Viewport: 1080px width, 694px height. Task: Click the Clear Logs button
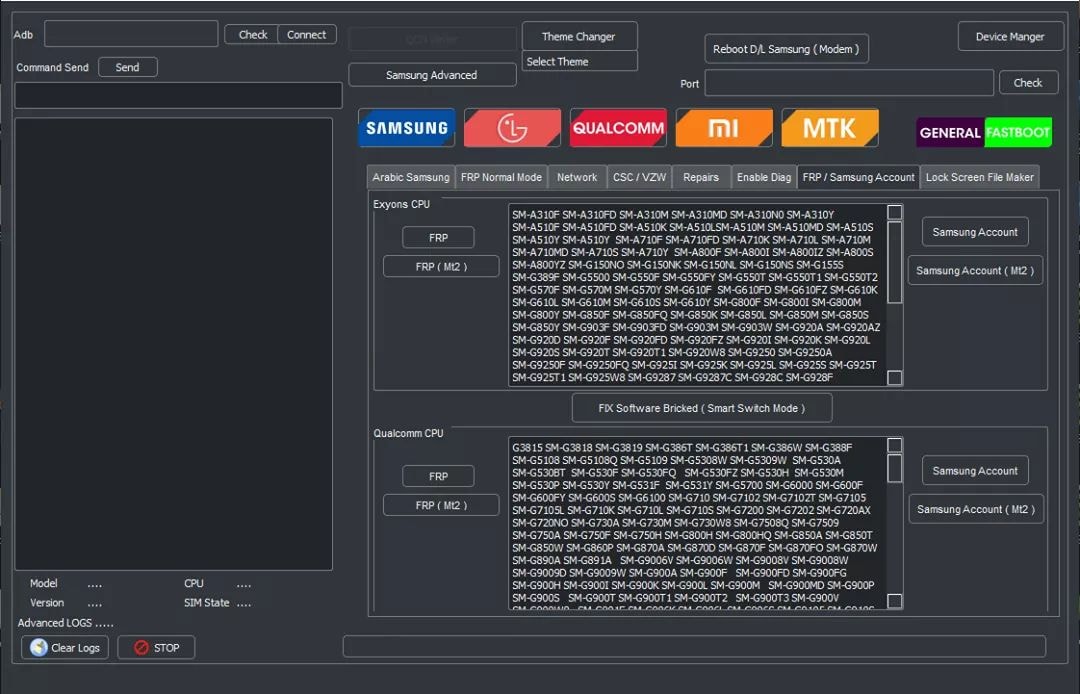pos(65,647)
